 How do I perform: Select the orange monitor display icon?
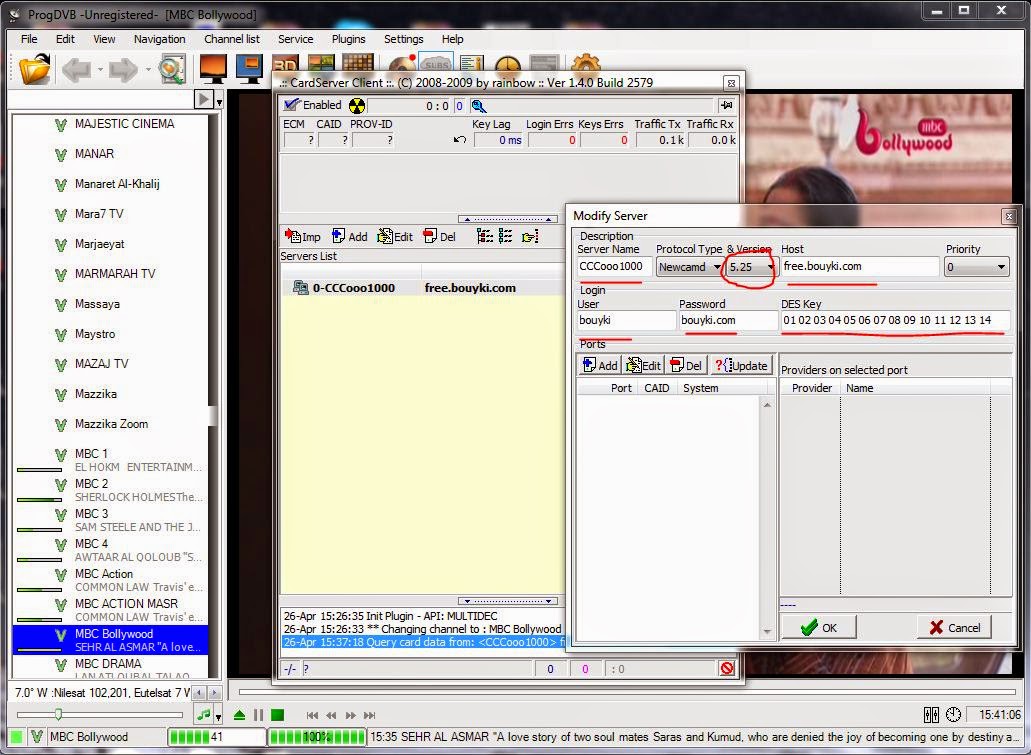(x=213, y=69)
